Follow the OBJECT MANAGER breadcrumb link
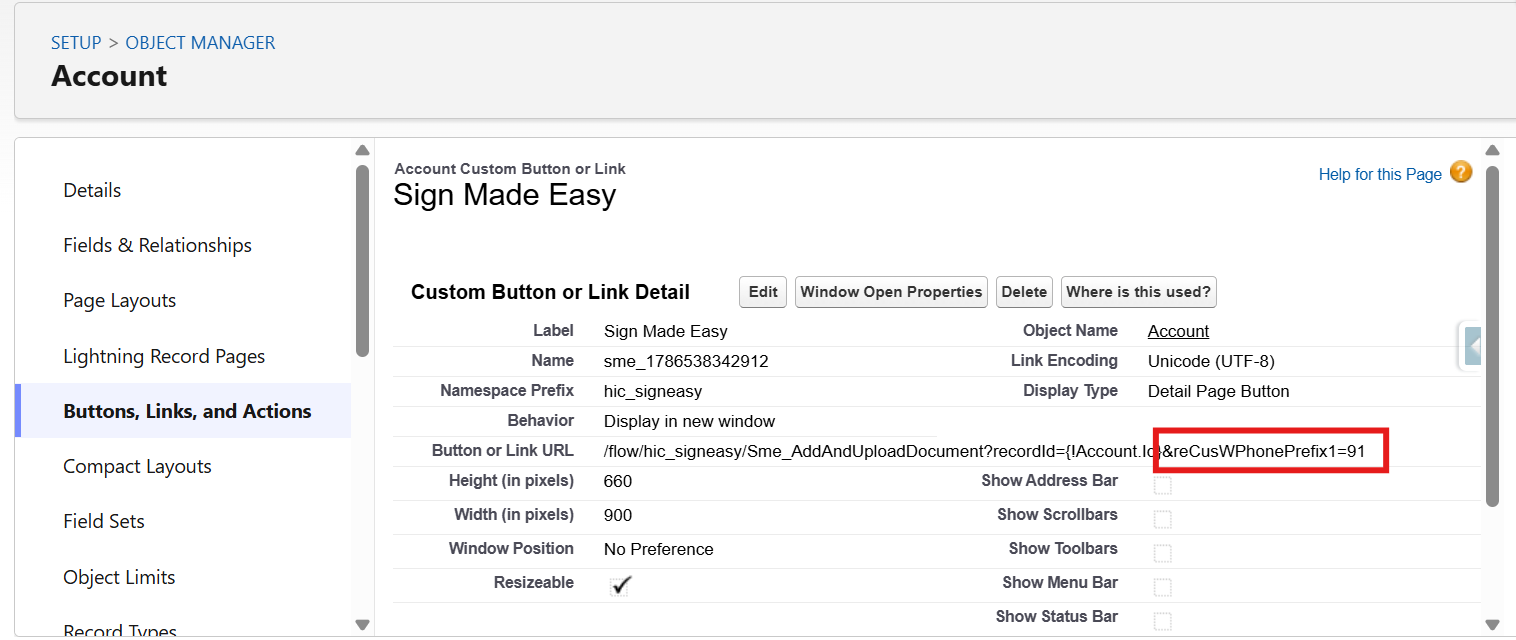The height and width of the screenshot is (640, 1516). (x=200, y=43)
